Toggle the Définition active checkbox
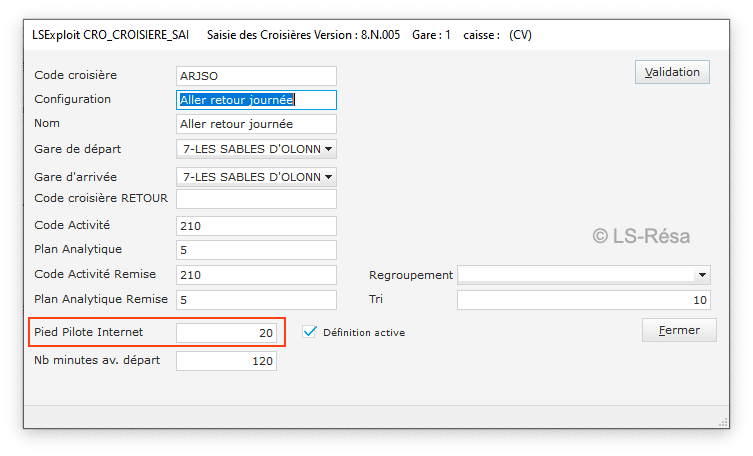This screenshot has width=753, height=456. [309, 332]
